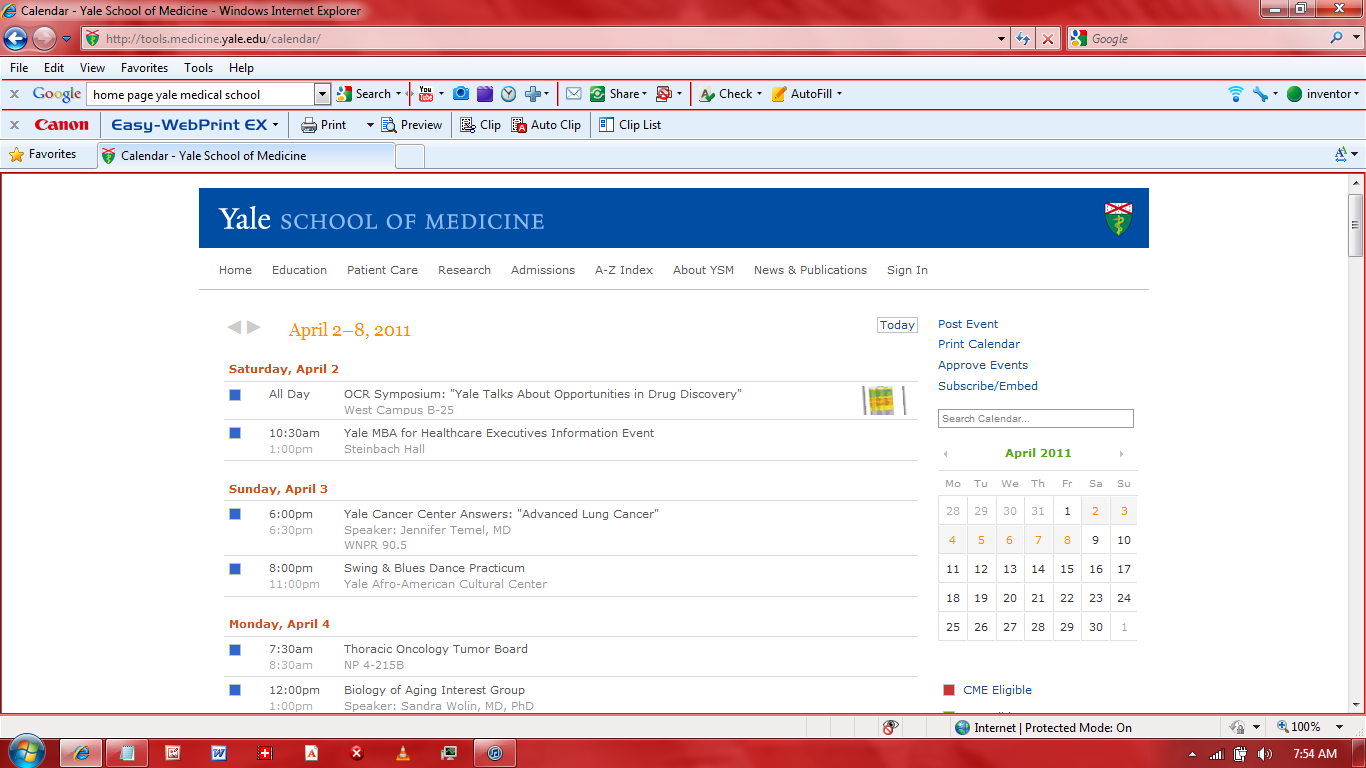Click the popup blocker icon in Google toolbar

pyautogui.click(x=664, y=94)
